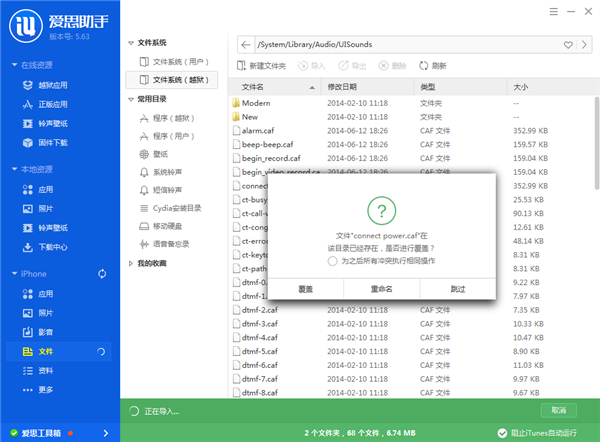Sort by 大小 column
This screenshot has width=600, height=442.
[551, 87]
